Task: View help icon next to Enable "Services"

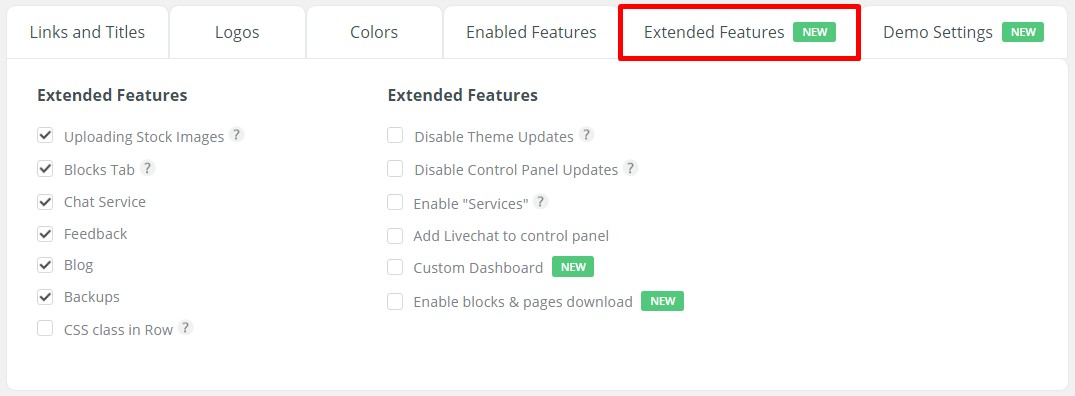Action: [541, 201]
